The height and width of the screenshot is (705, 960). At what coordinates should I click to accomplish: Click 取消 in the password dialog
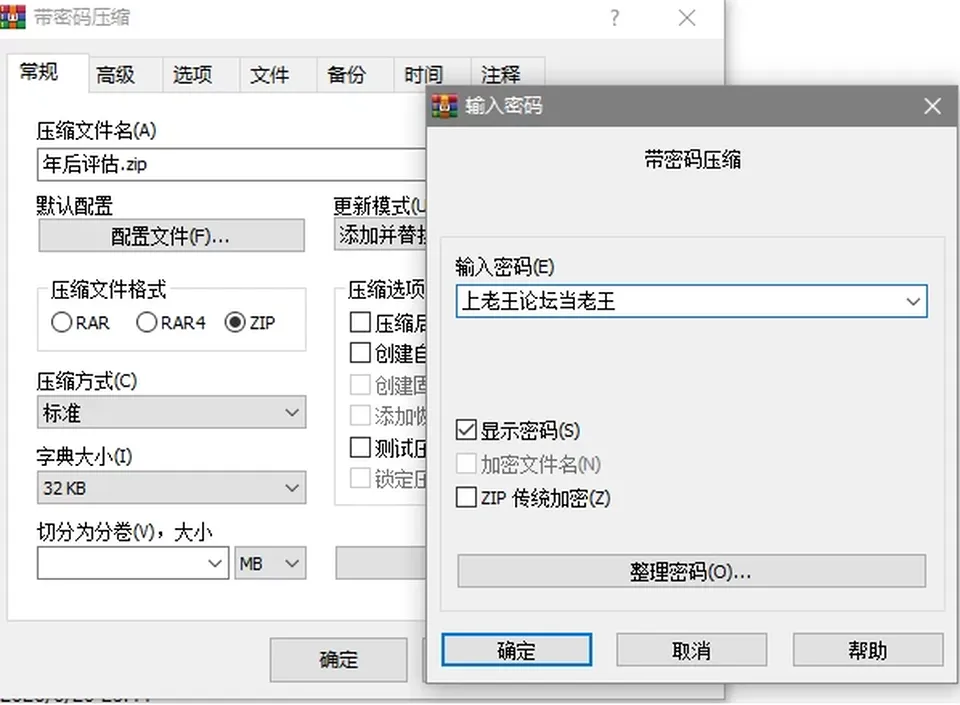[x=692, y=650]
